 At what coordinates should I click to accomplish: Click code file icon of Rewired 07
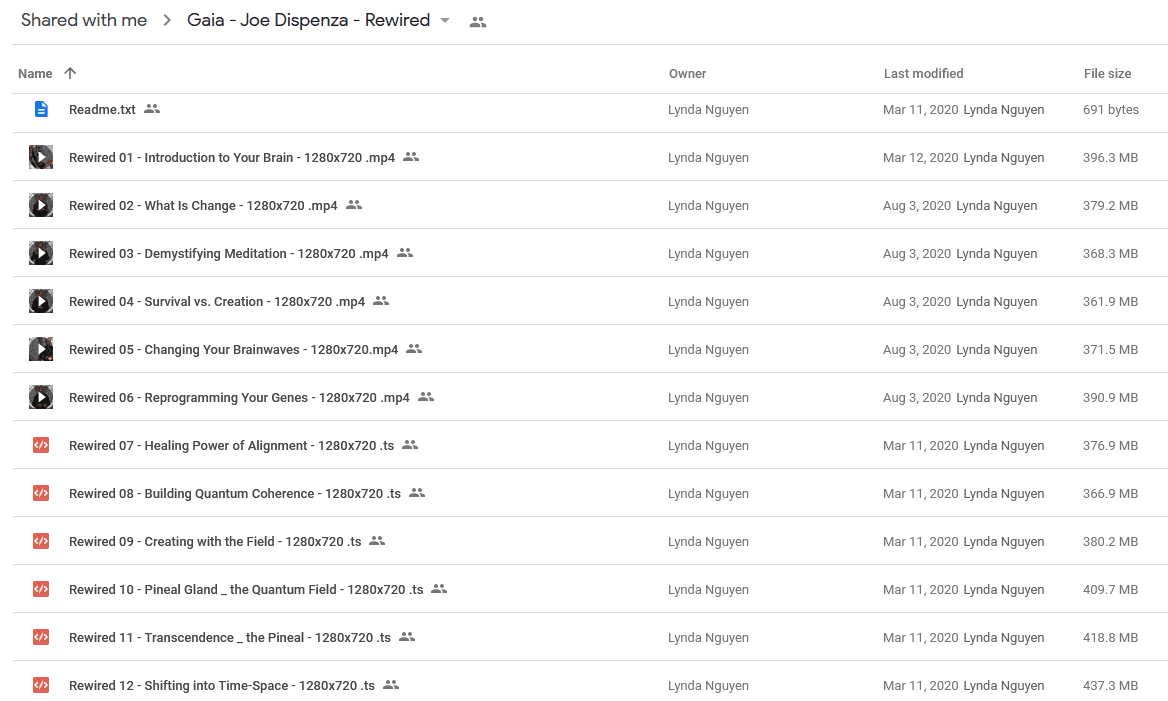point(41,445)
